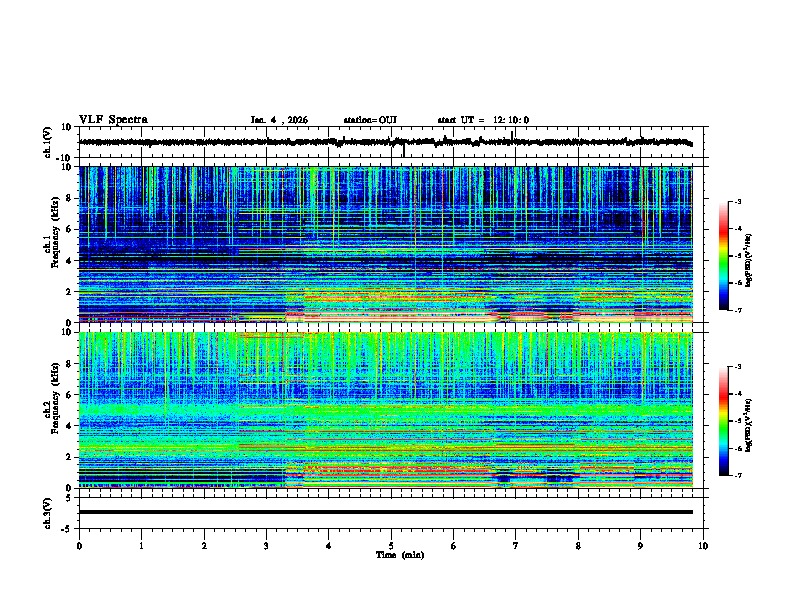Click the "ch.1(V)" axis label
Screen dimensions: 792x612
48,142
